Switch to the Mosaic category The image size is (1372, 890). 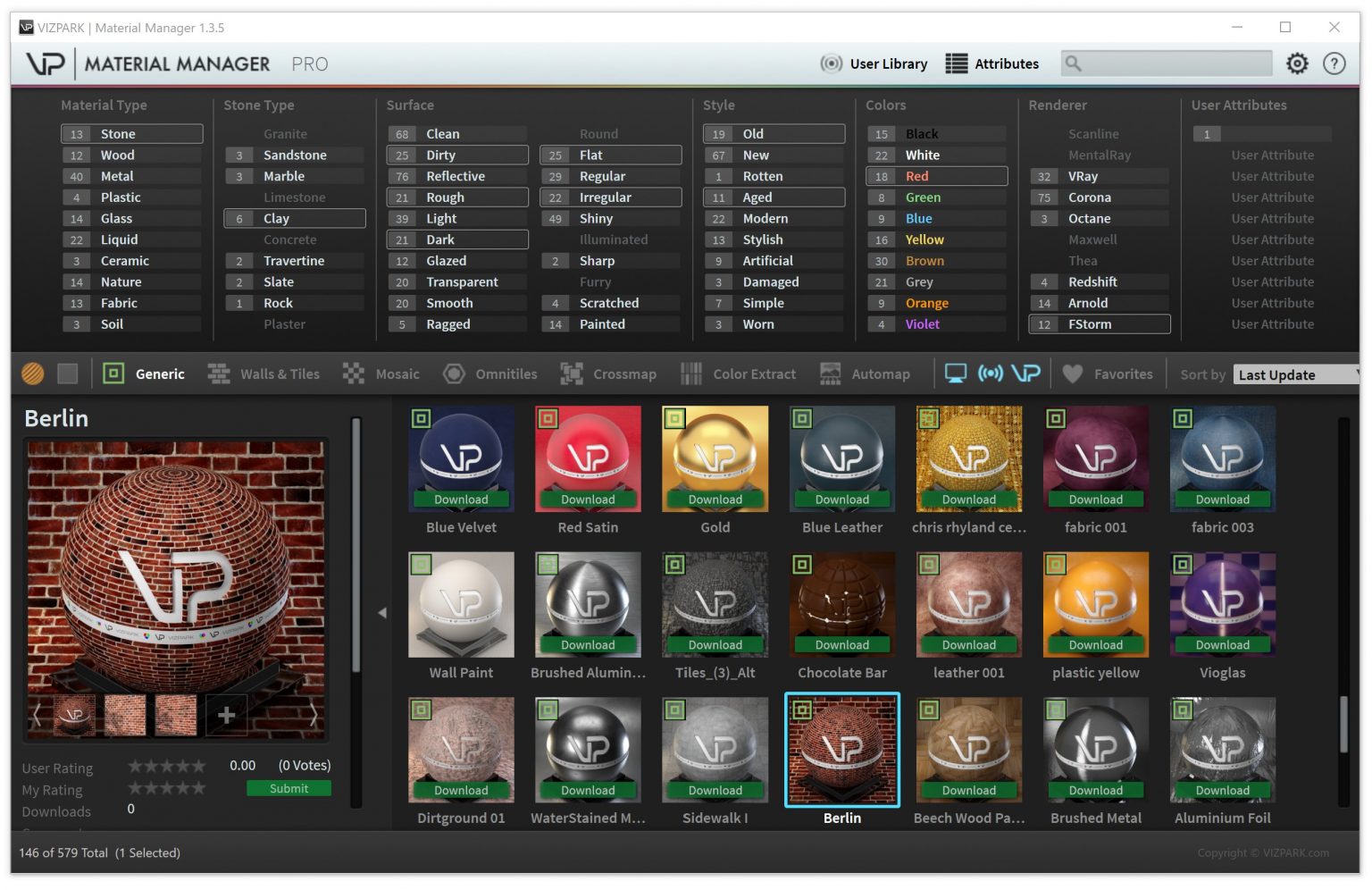397,374
